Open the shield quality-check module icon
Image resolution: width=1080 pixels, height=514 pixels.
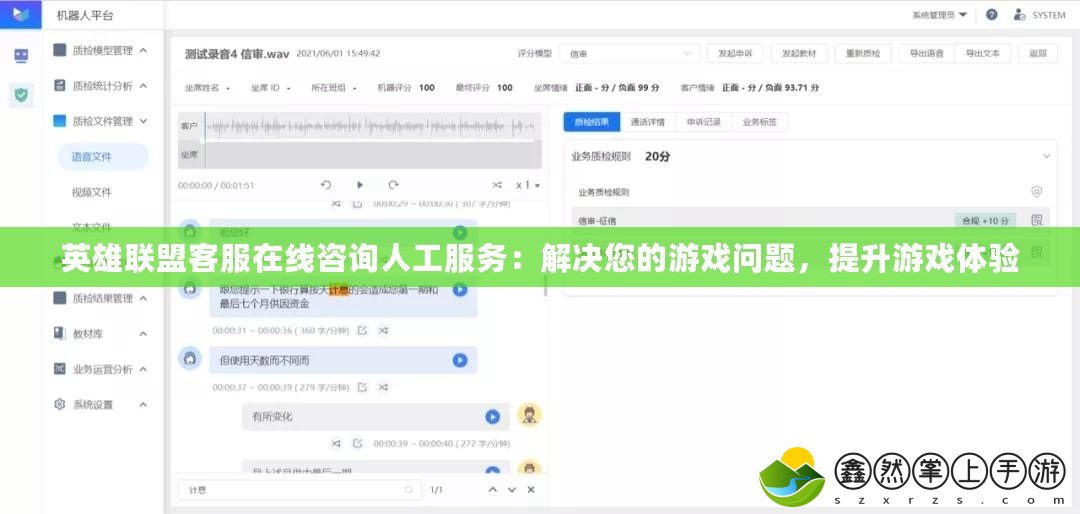pos(21,95)
